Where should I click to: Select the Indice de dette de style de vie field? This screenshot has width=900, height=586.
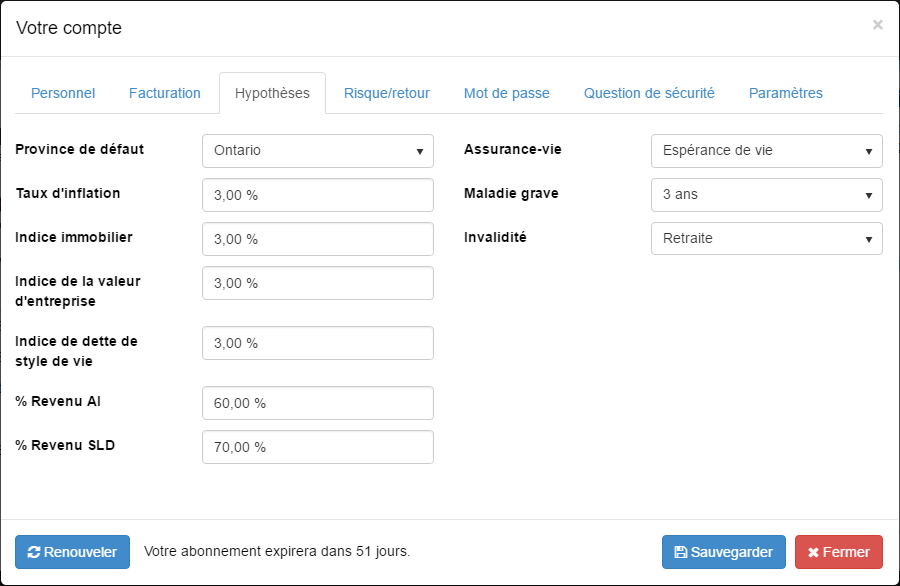coord(318,343)
